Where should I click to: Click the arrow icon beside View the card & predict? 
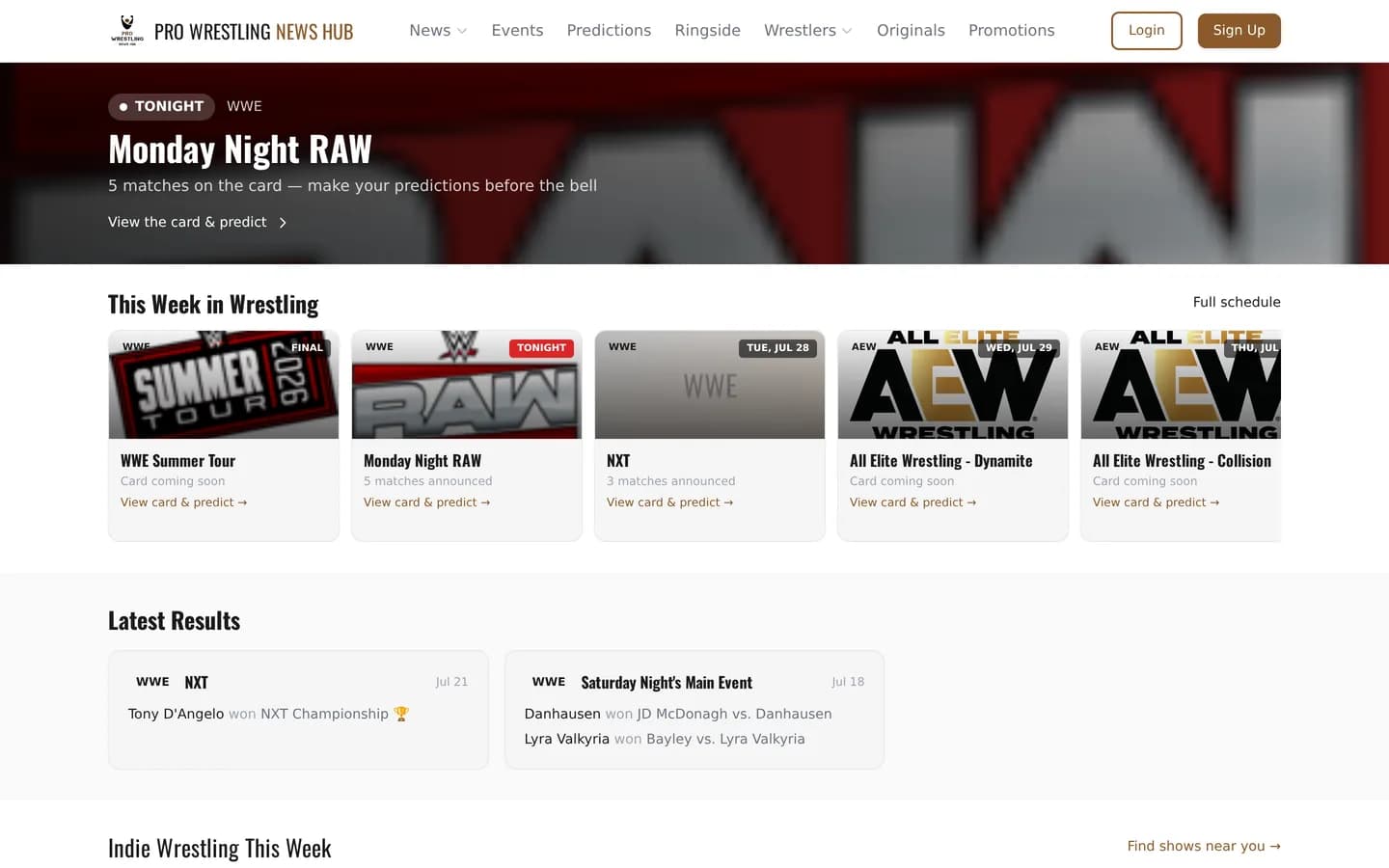coord(283,223)
